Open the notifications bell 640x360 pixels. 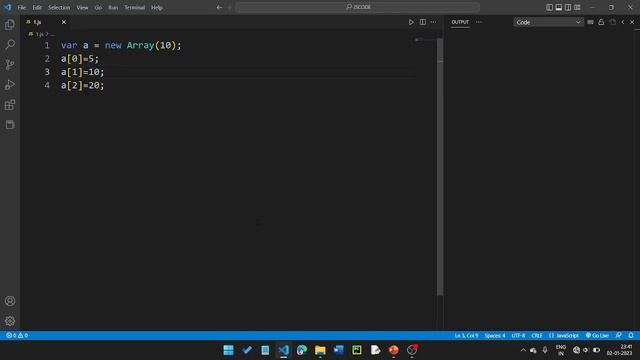[x=631, y=335]
